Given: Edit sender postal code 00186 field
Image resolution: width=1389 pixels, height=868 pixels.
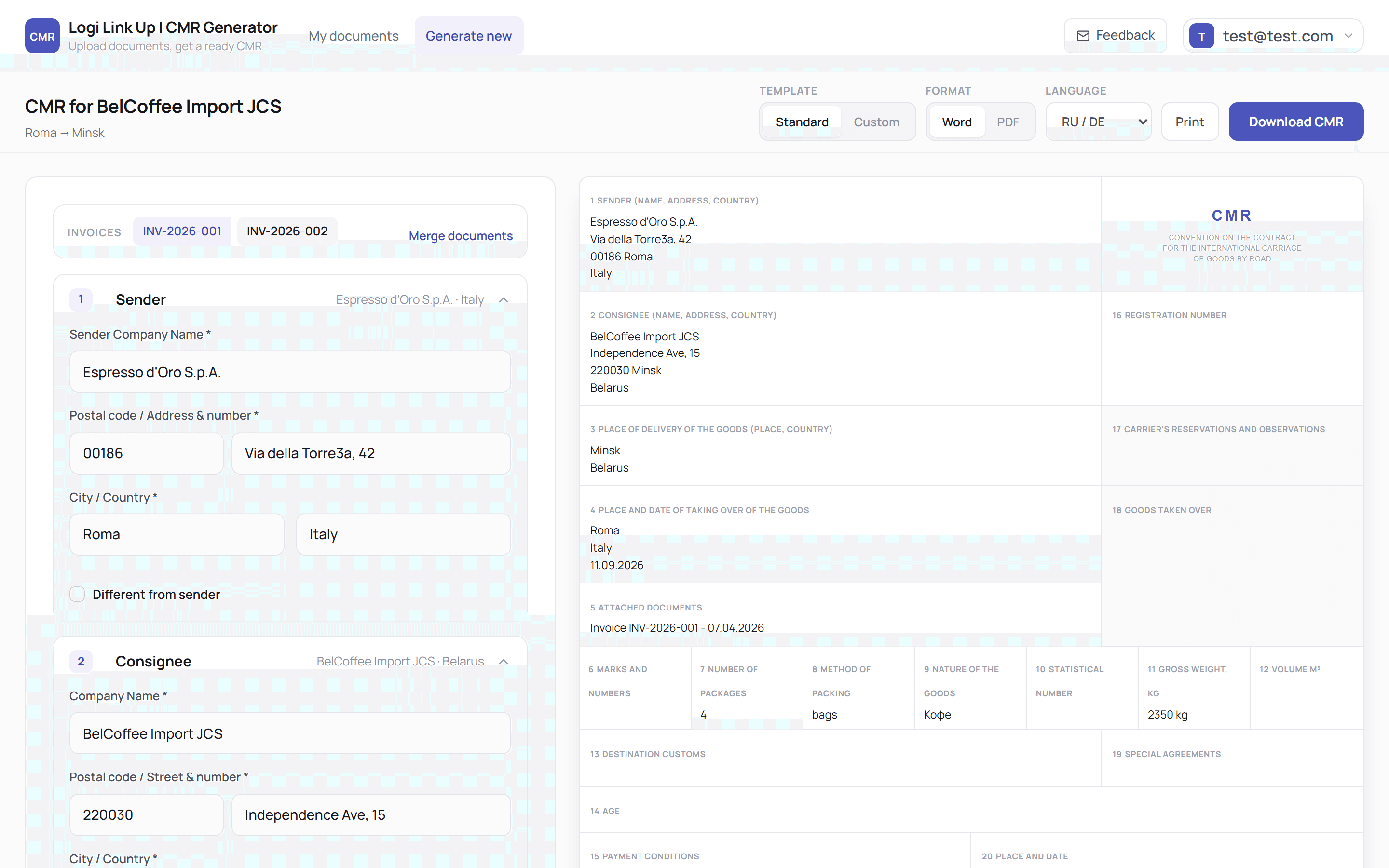Looking at the screenshot, I should click(x=146, y=453).
